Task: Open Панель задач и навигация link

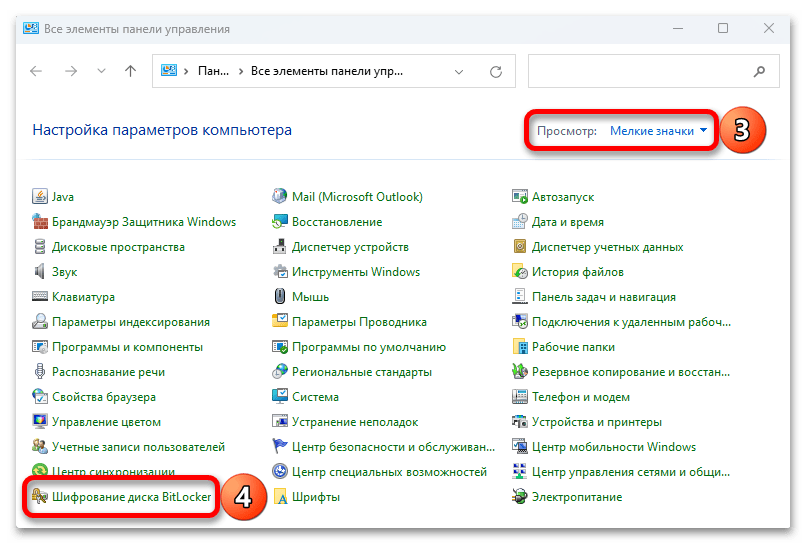Action: pyautogui.click(x=603, y=297)
